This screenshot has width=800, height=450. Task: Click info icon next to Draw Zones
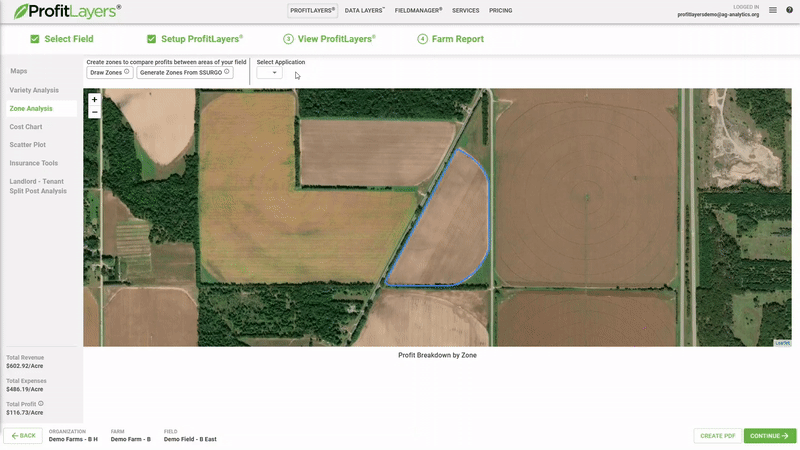pos(127,72)
